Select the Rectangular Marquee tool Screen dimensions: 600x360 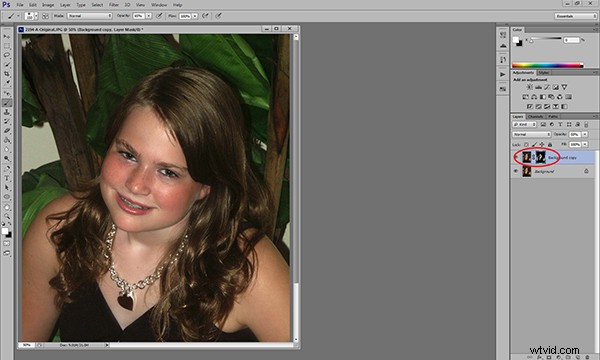pyautogui.click(x=7, y=46)
